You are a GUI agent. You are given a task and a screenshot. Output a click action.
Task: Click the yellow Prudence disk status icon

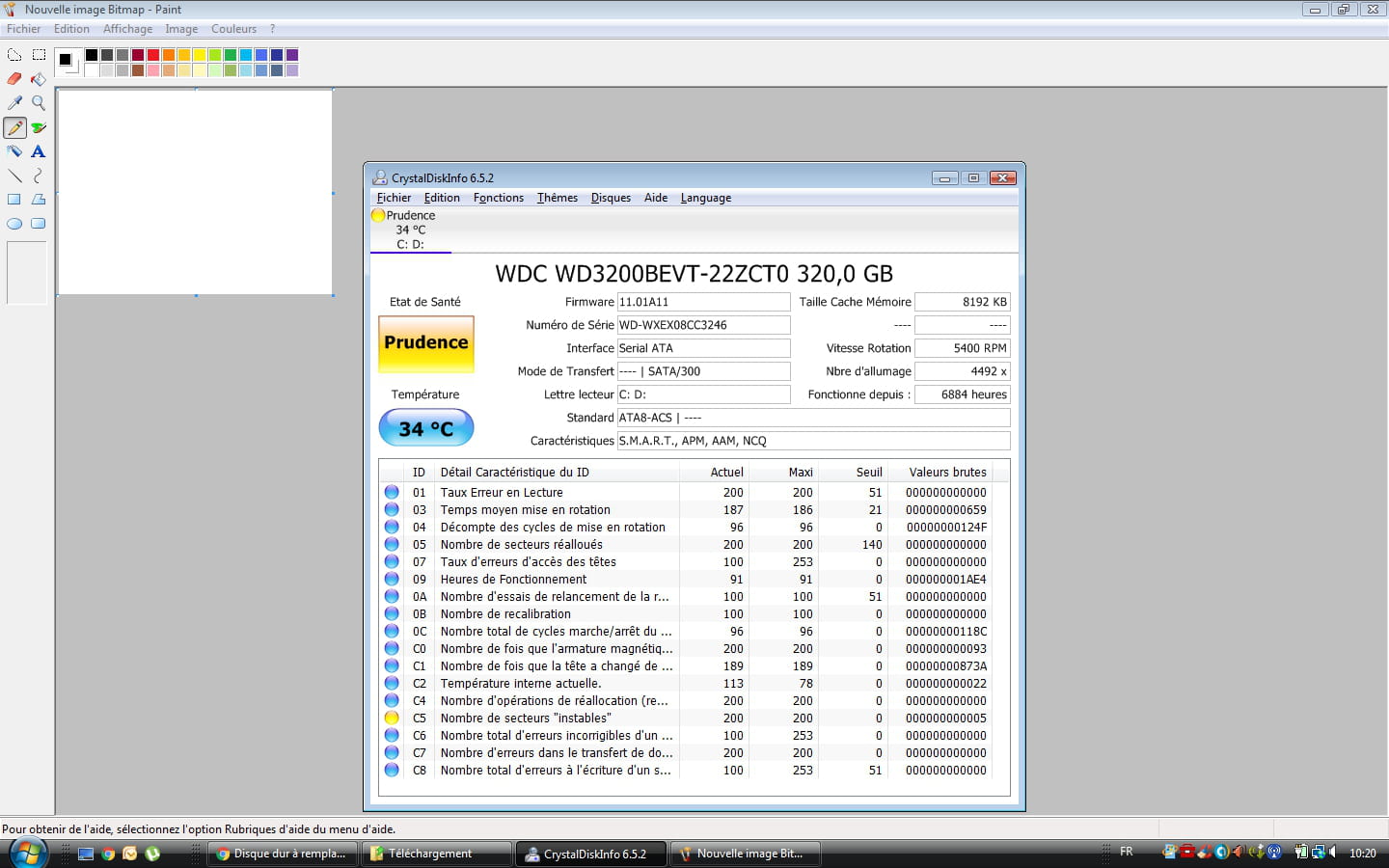coord(378,215)
